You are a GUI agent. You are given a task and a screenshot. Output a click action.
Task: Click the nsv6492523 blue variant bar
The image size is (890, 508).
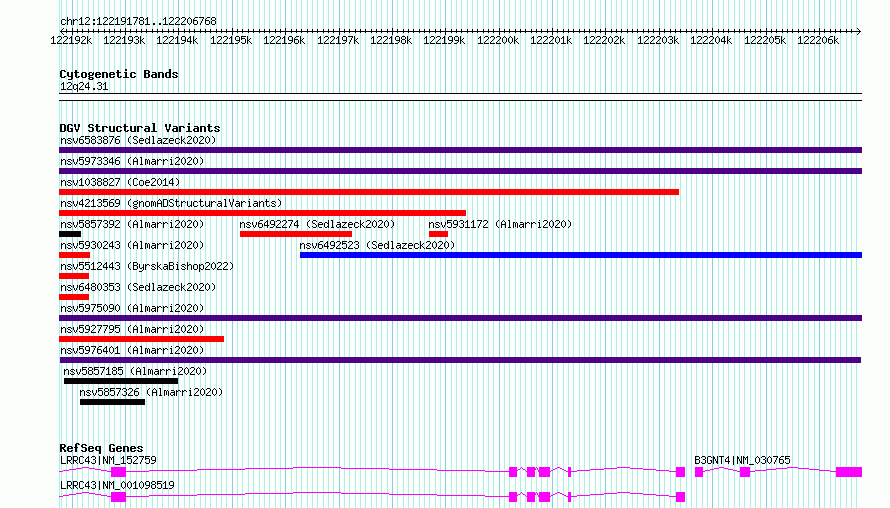[x=581, y=255]
